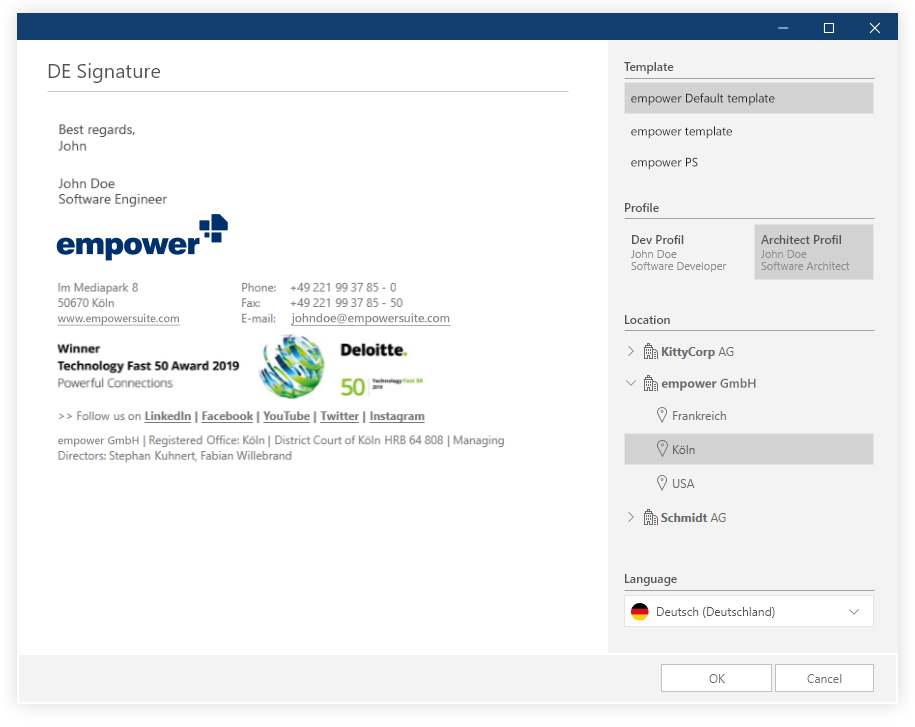This screenshot has width=915, height=727.
Task: Expand the KittyCorp AG location node
Action: pyautogui.click(x=630, y=352)
